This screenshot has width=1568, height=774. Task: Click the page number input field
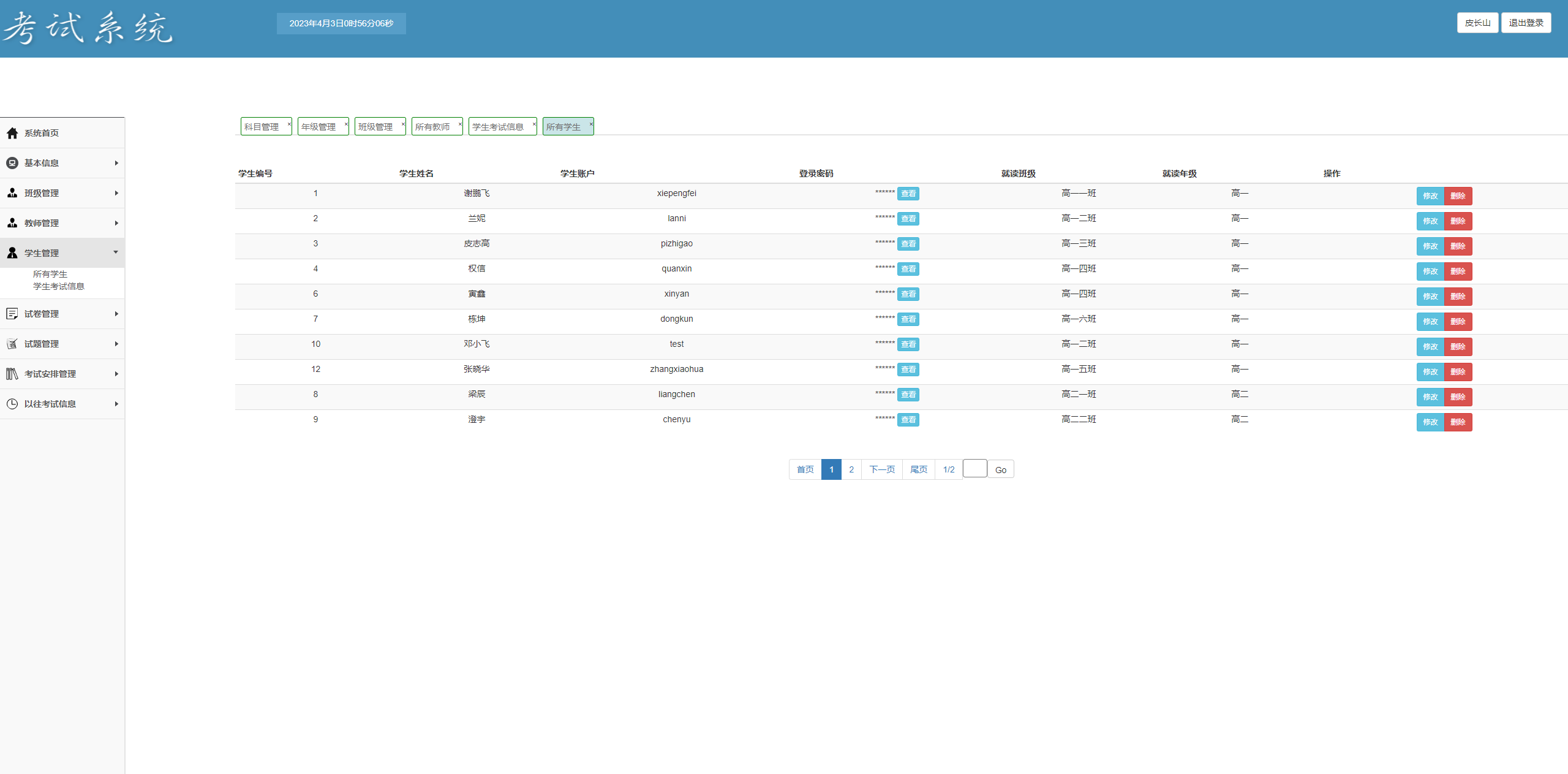pyautogui.click(x=974, y=469)
